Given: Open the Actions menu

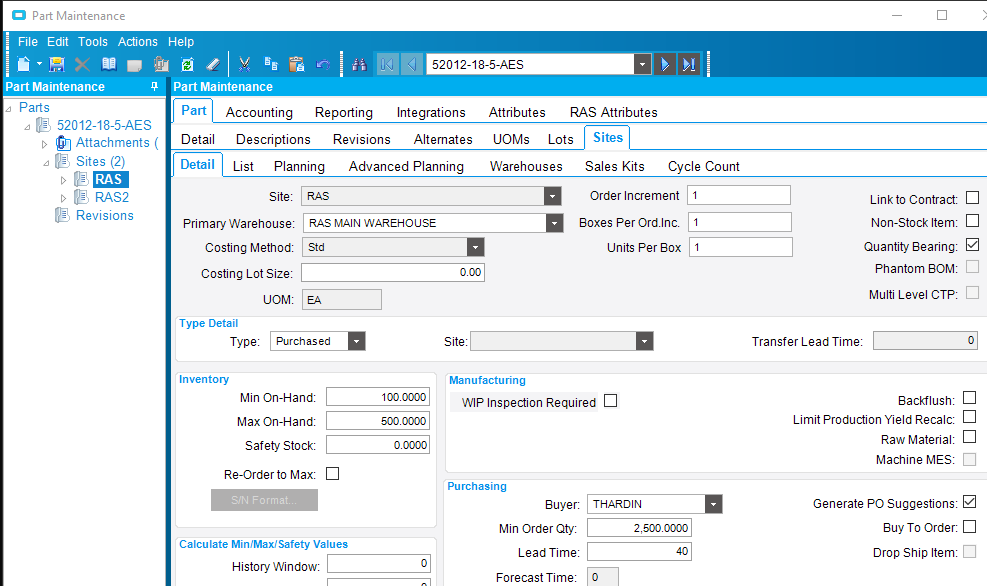Looking at the screenshot, I should (138, 42).
